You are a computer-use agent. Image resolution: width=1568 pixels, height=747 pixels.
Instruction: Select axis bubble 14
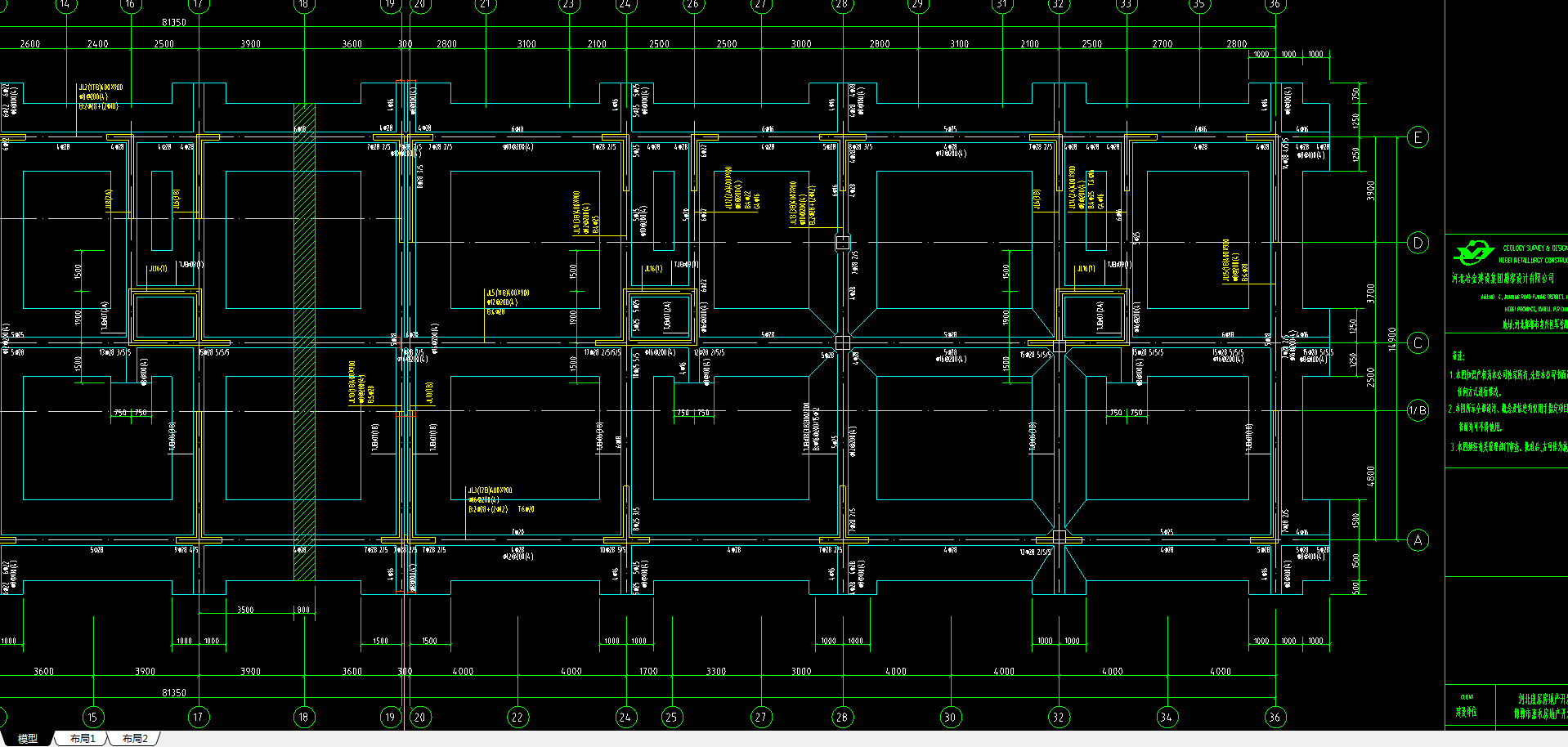click(65, 4)
